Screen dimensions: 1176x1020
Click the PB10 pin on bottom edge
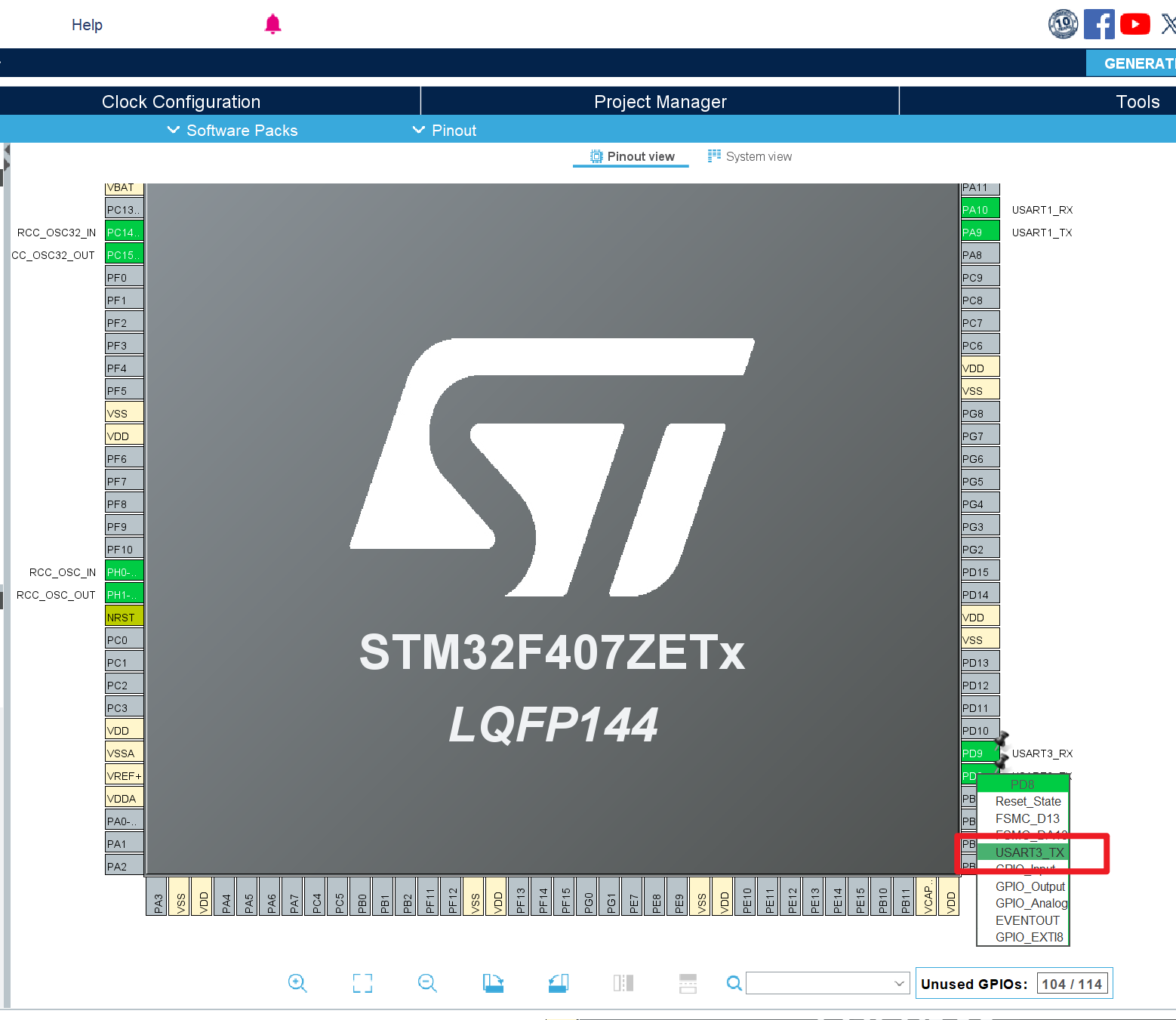click(x=882, y=896)
